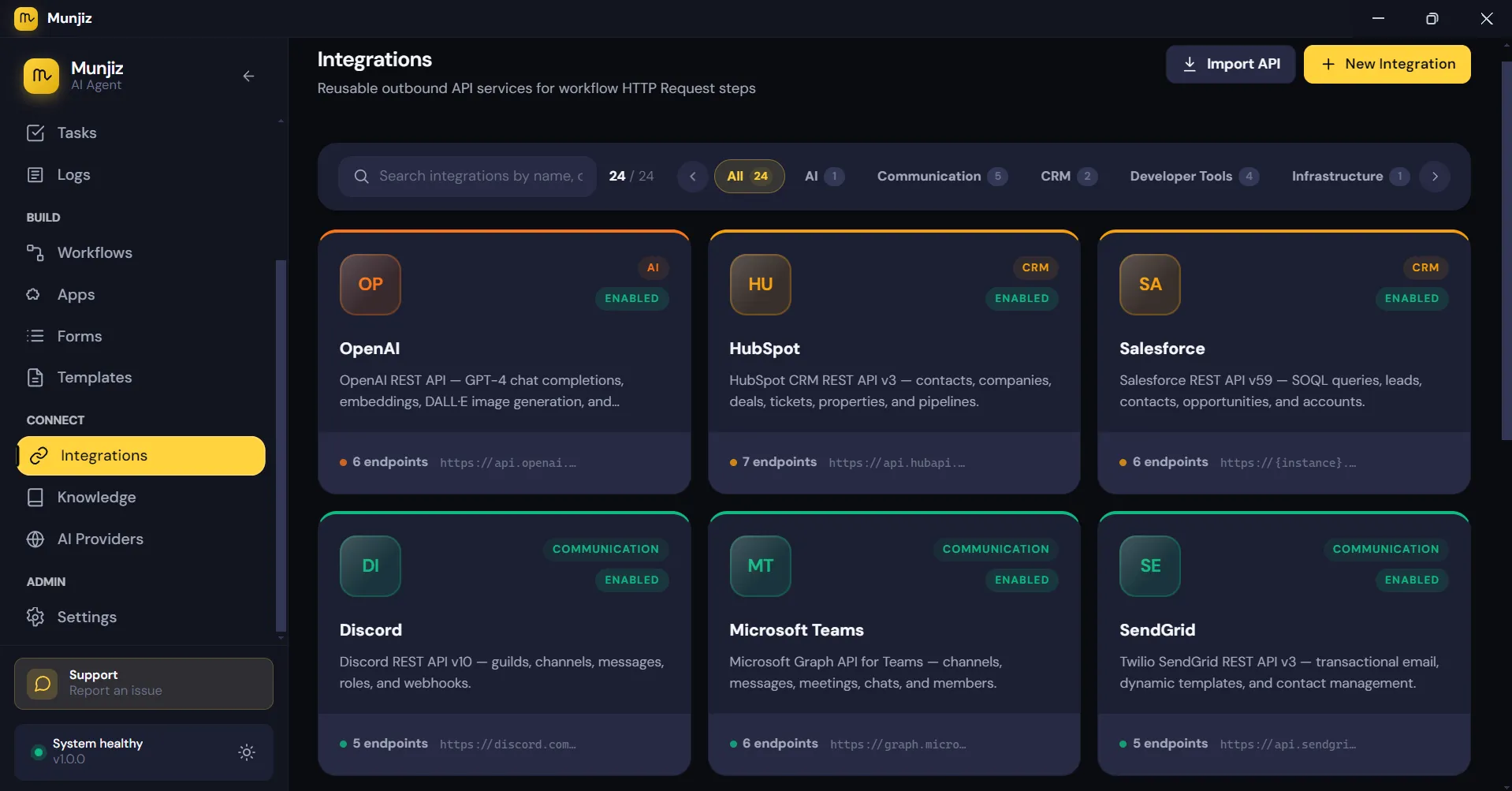The width and height of the screenshot is (1512, 791).
Task: Open the HubSpot integration title
Action: coord(764,349)
